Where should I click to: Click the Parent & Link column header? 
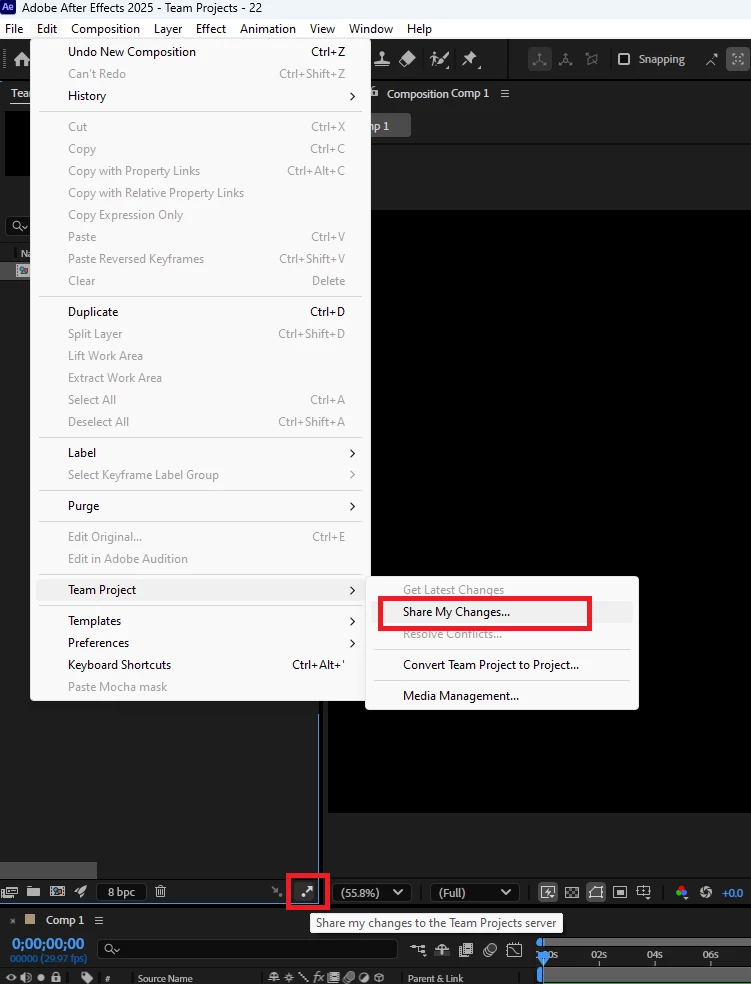(x=435, y=978)
